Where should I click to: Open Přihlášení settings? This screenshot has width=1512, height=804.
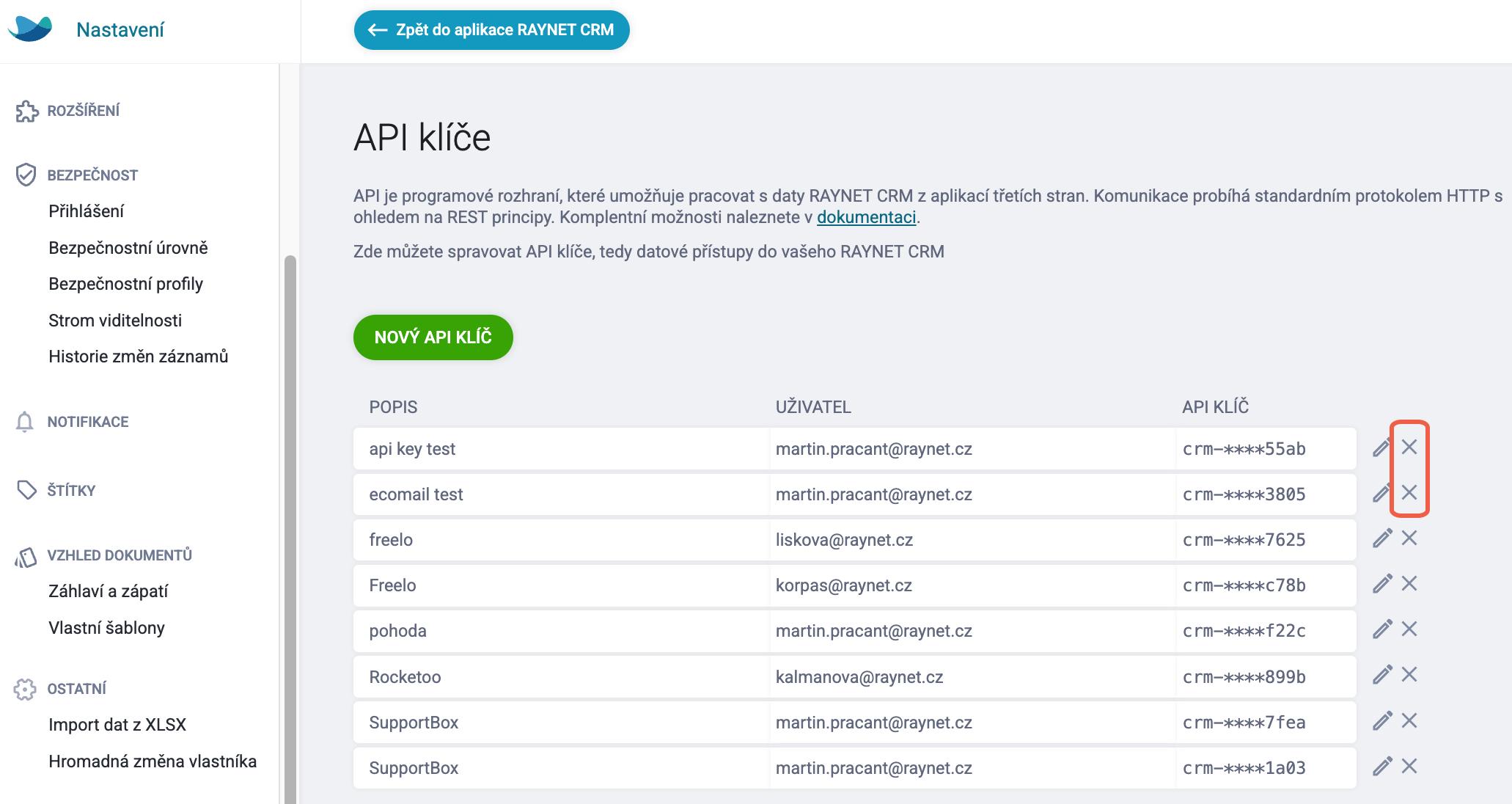tap(86, 211)
